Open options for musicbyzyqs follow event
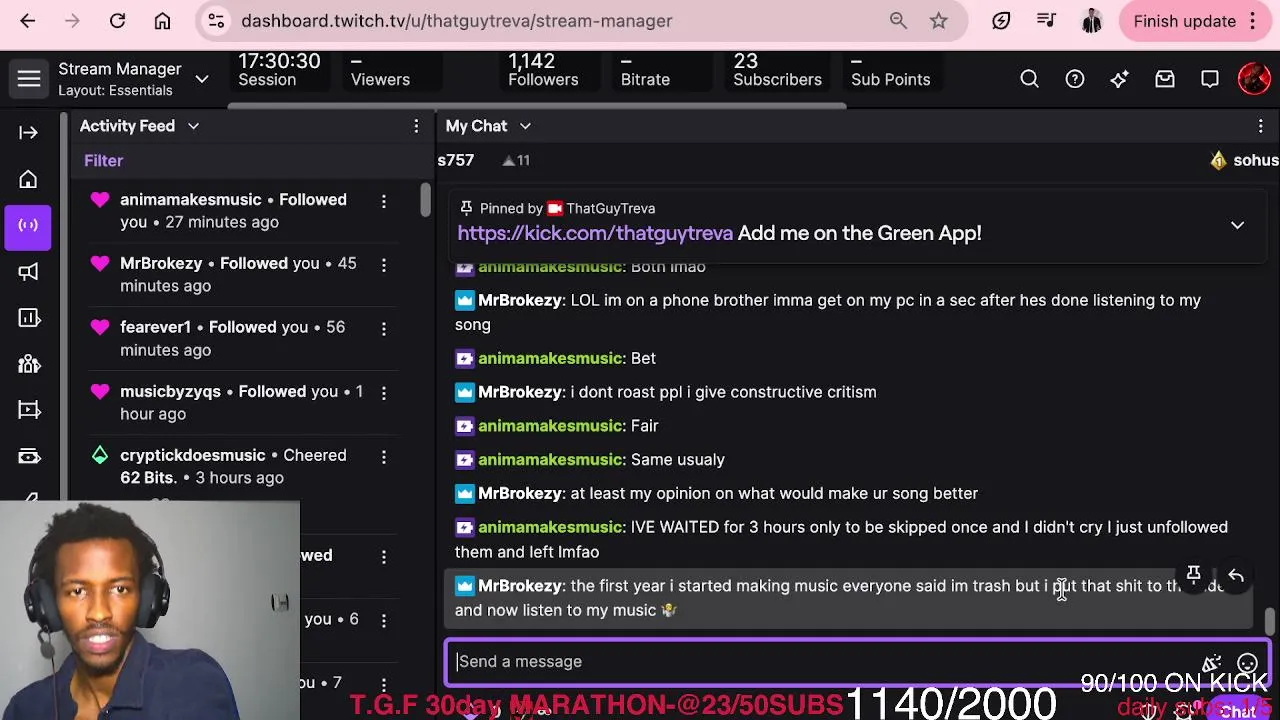 [x=383, y=394]
